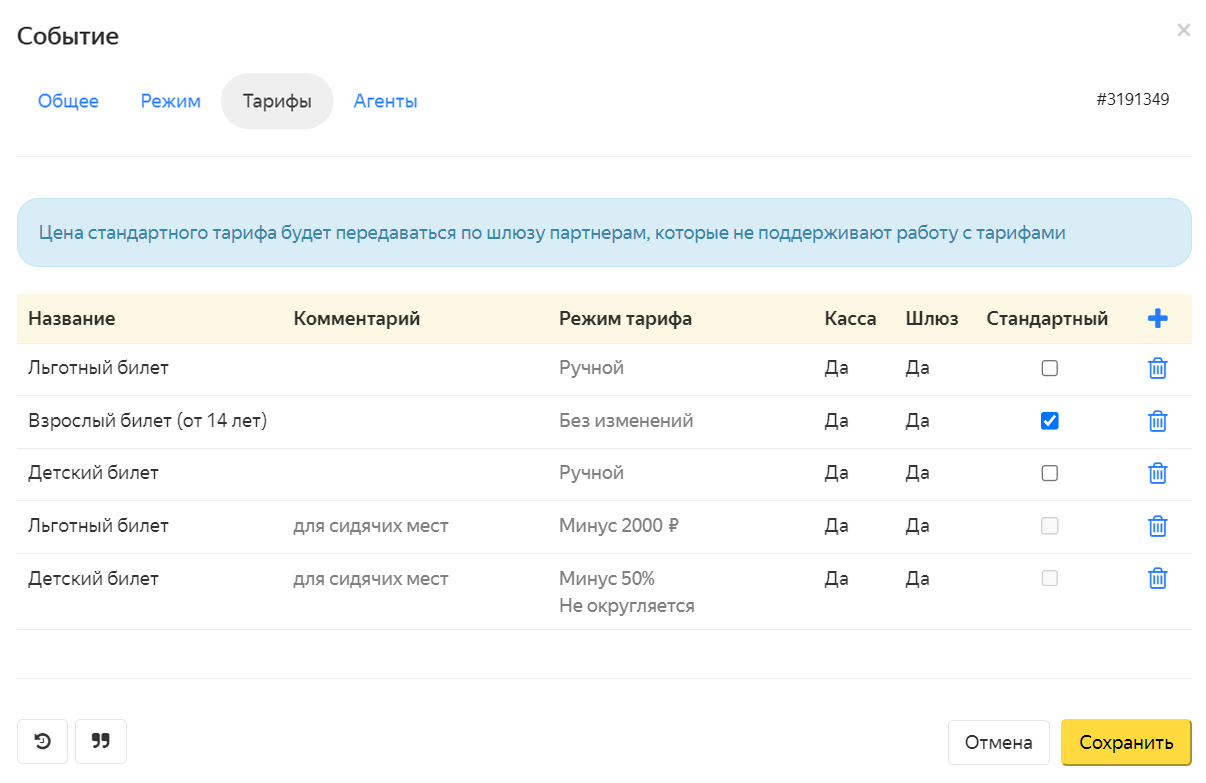Delete the Взрослый билет tariff with trash icon
This screenshot has height=783, width=1206.
(1157, 421)
